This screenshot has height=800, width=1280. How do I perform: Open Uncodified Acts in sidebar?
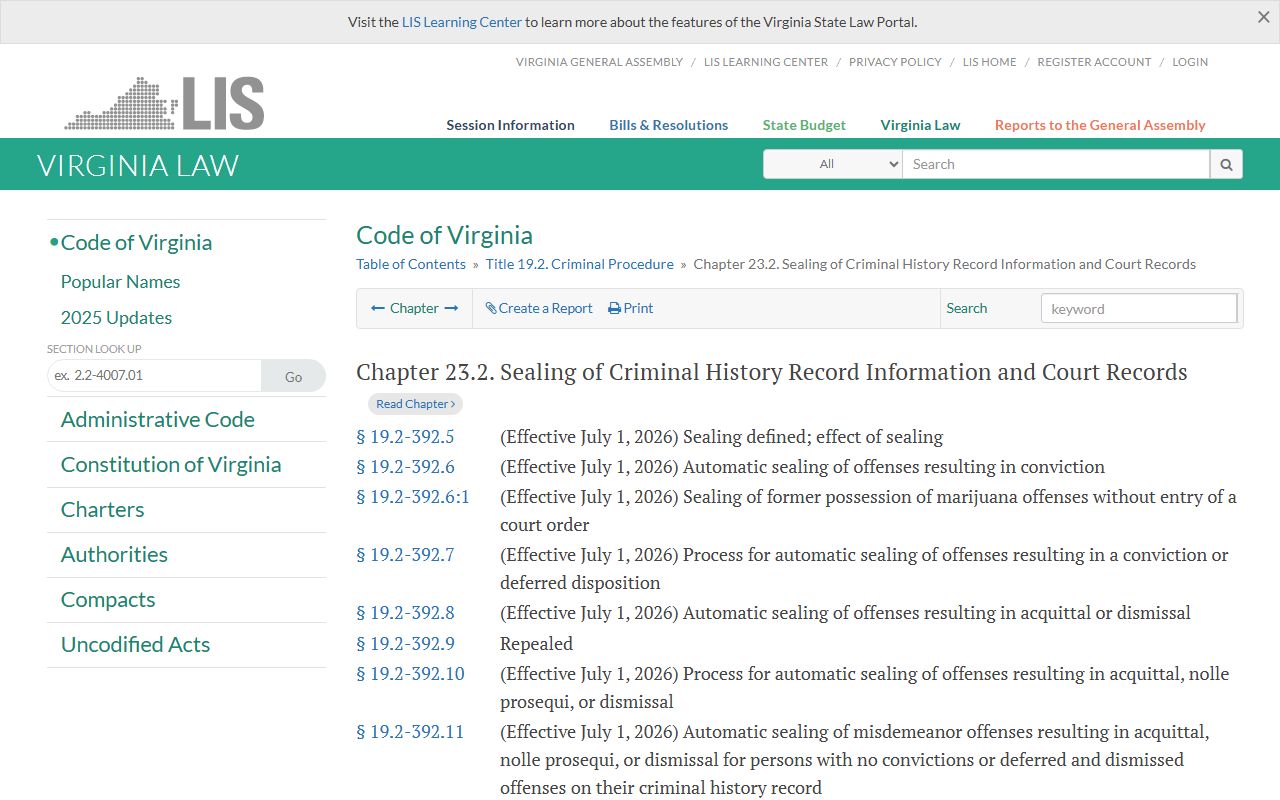pos(135,645)
